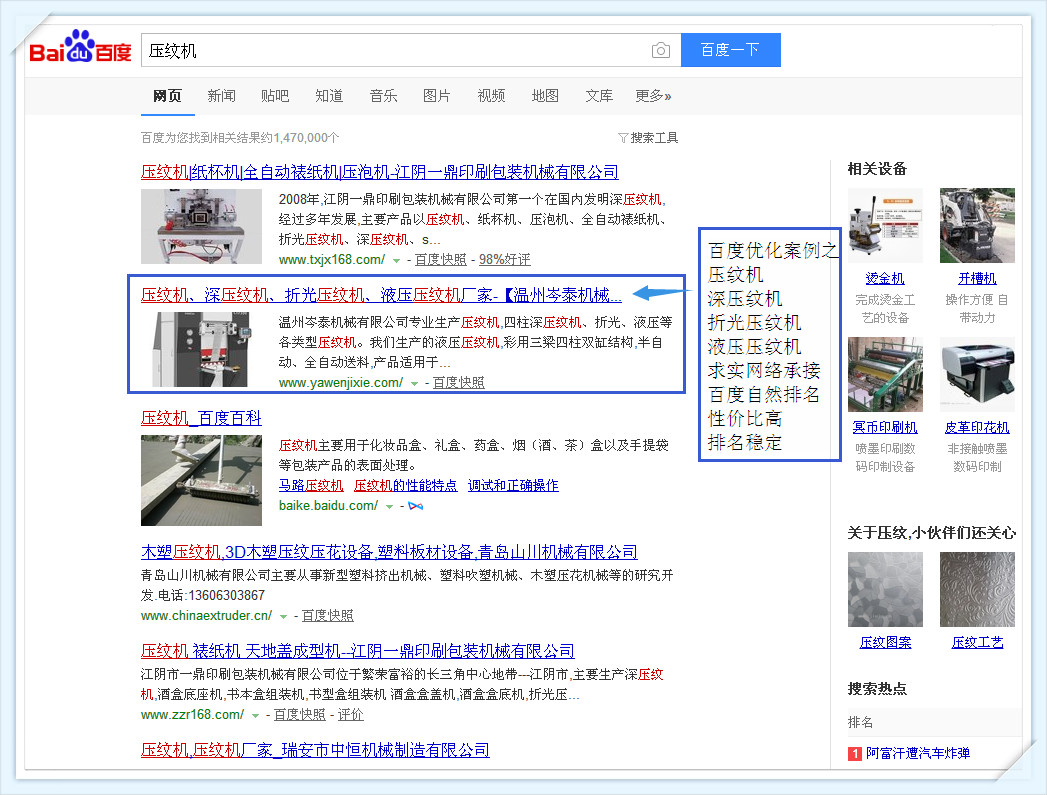Image resolution: width=1047 pixels, height=795 pixels.
Task: Open the 压纹图案 pattern thumbnail
Action: (x=885, y=590)
